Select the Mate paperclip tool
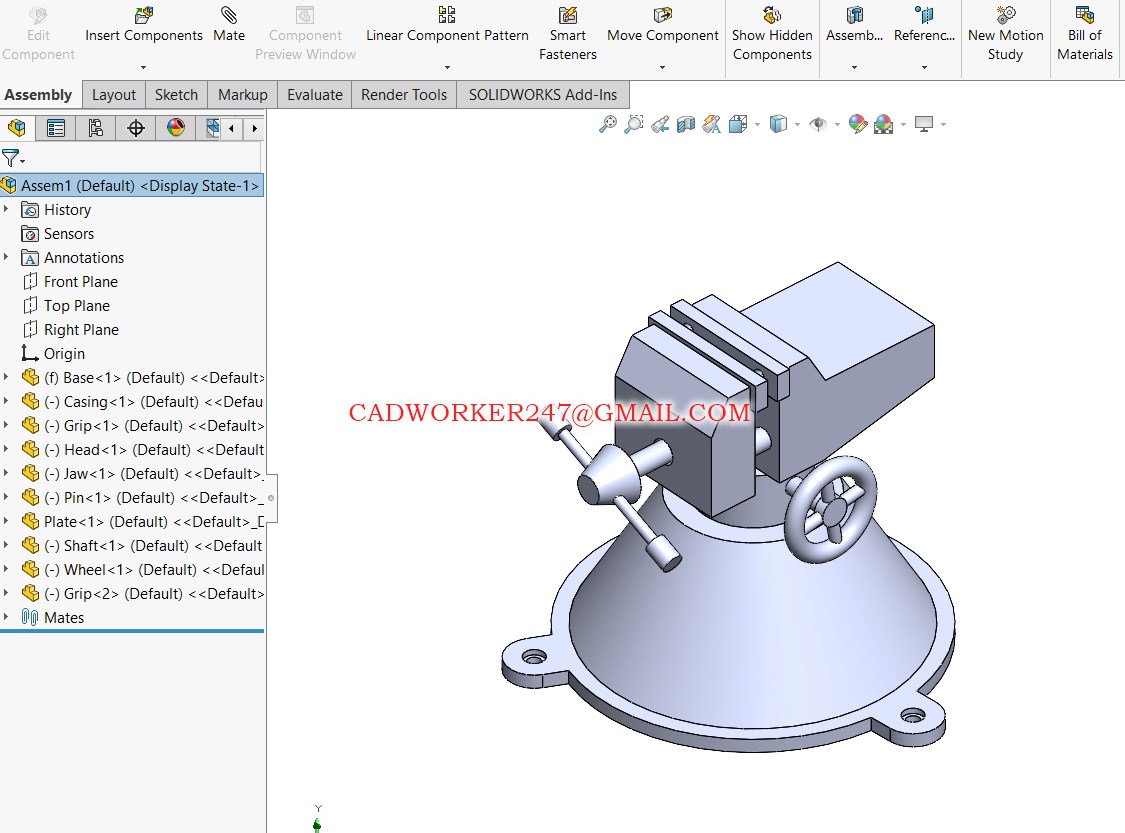Image resolution: width=1125 pixels, height=833 pixels. click(229, 15)
